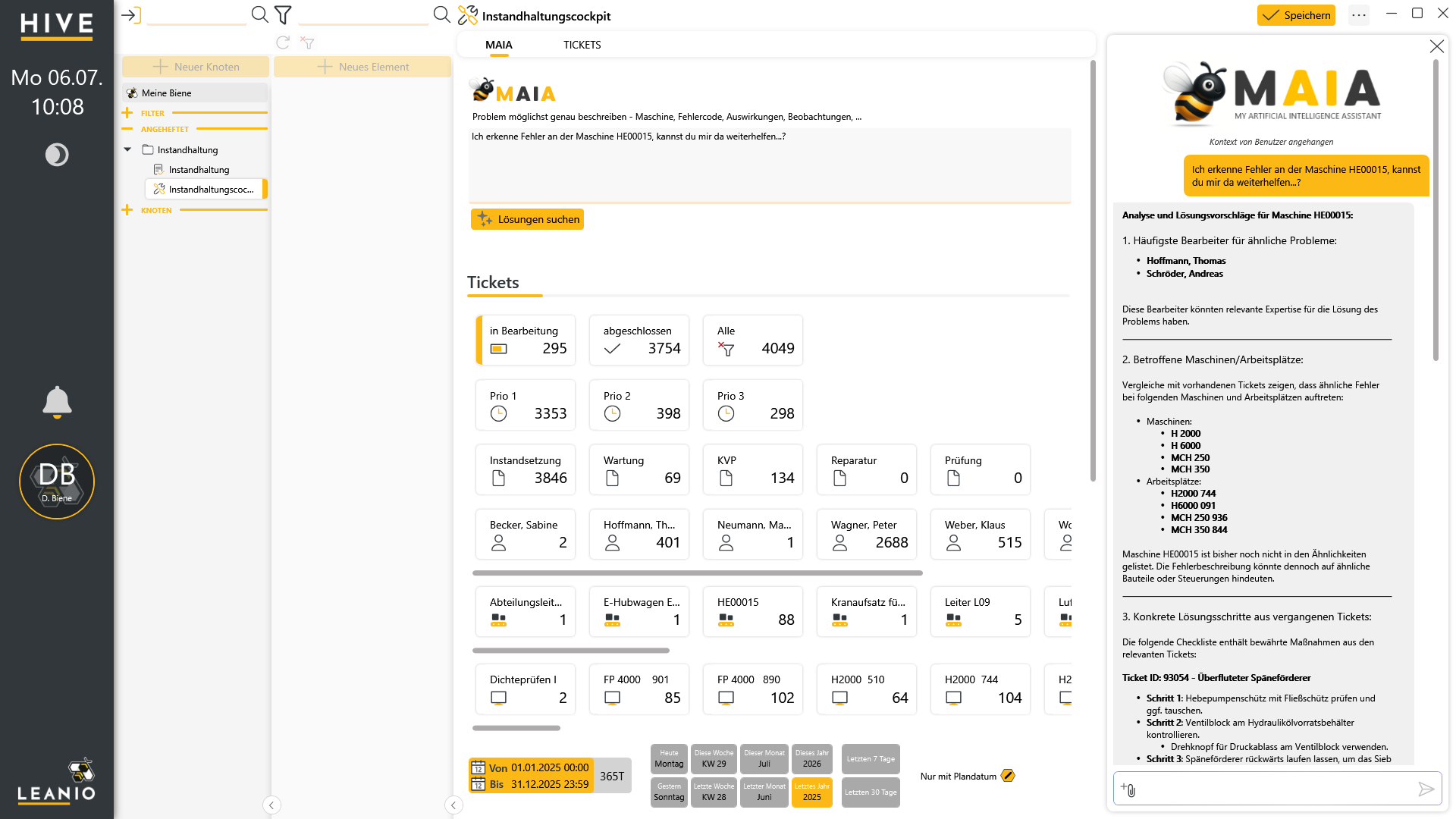The image size is (1456, 819).
Task: Click the horizontal scrollbar under employee cards
Action: 697,573
